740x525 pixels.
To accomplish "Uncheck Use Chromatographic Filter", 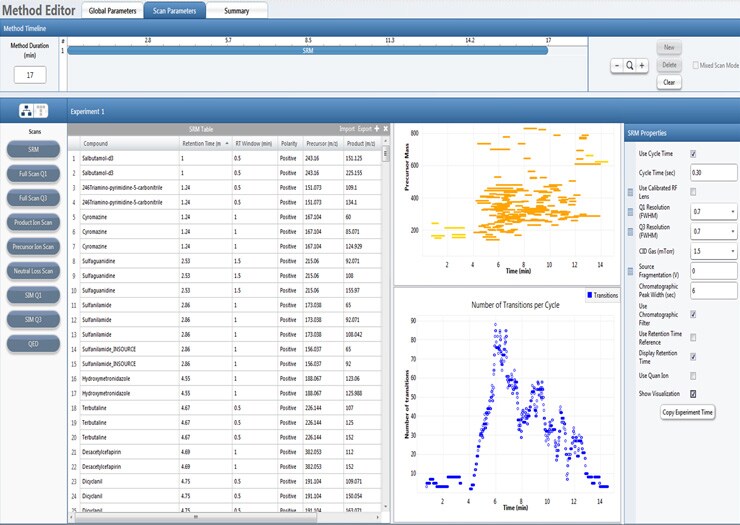I will point(693,314).
